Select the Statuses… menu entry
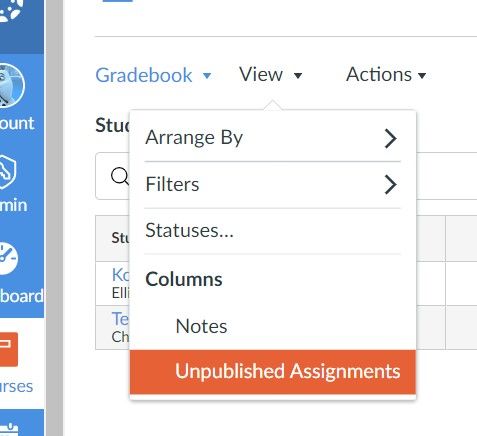This screenshot has height=436, width=477. (x=273, y=231)
